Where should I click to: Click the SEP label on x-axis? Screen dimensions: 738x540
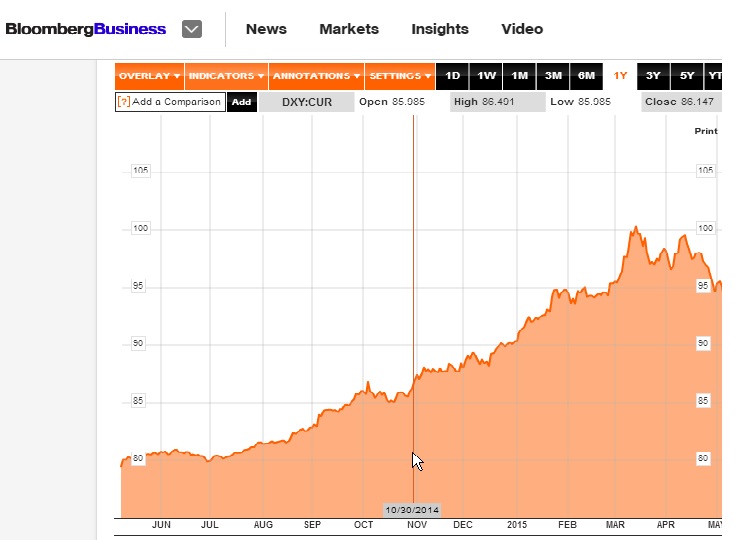click(312, 524)
